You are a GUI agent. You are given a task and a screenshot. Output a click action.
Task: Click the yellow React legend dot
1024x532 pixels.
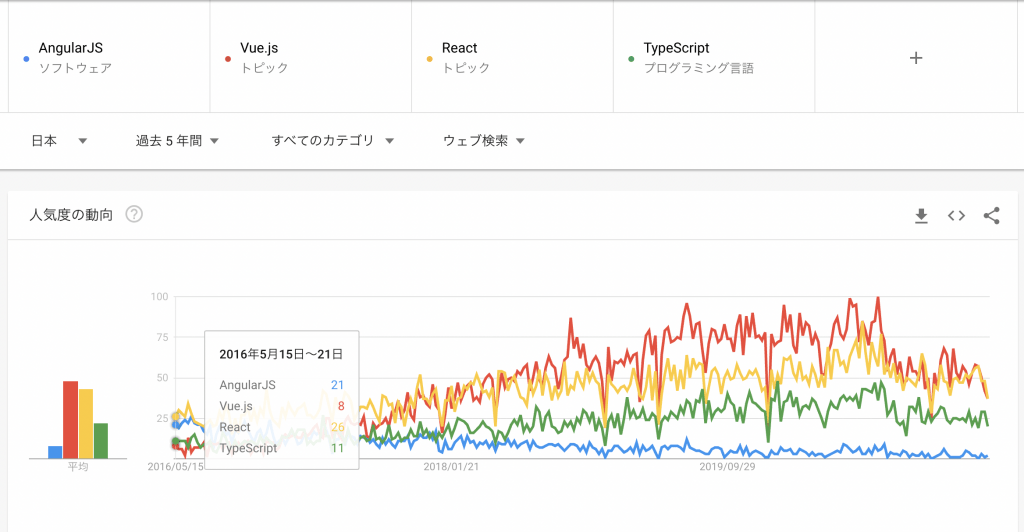click(430, 59)
